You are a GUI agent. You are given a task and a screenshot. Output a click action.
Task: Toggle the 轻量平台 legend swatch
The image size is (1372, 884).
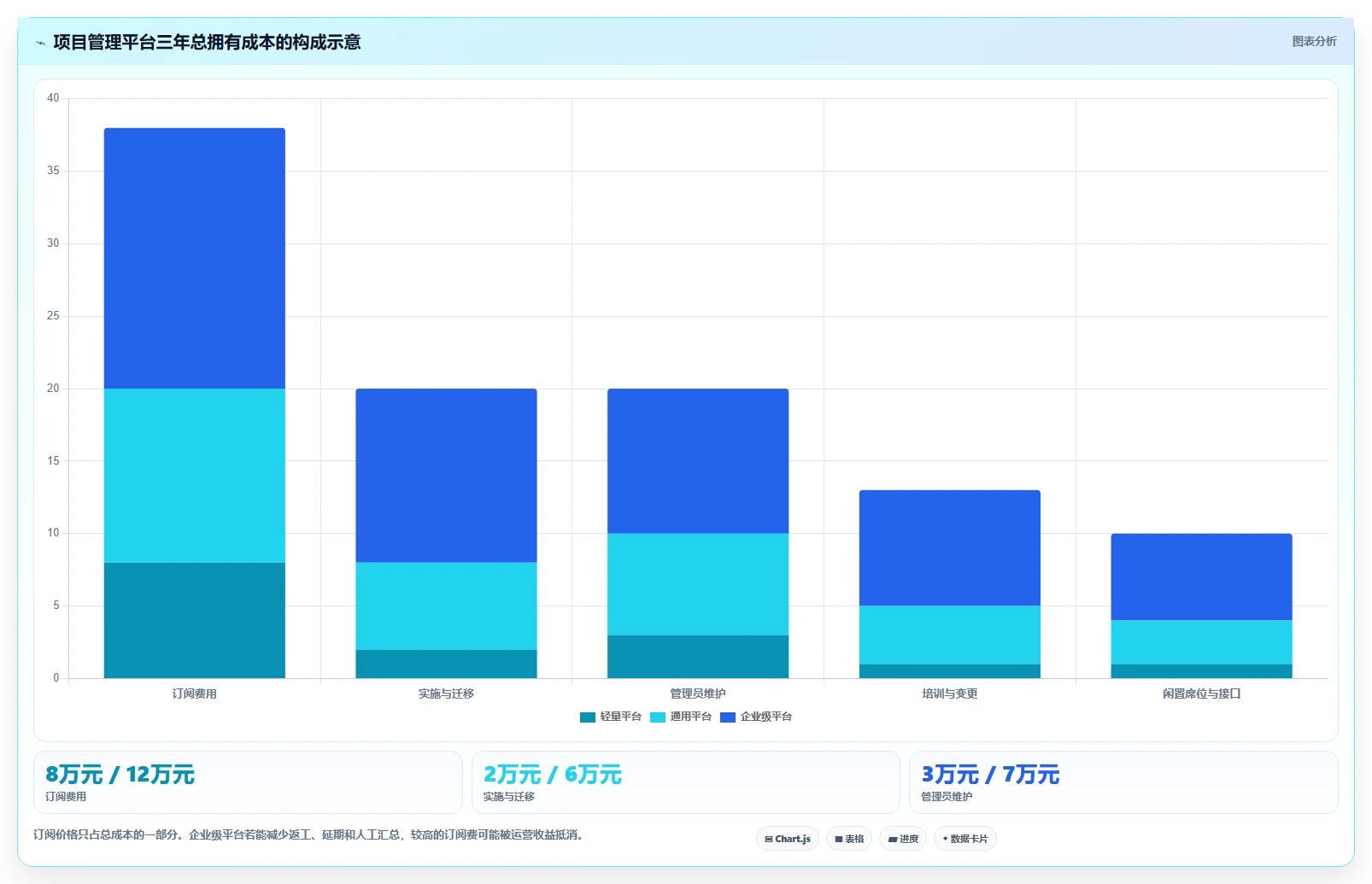[587, 717]
